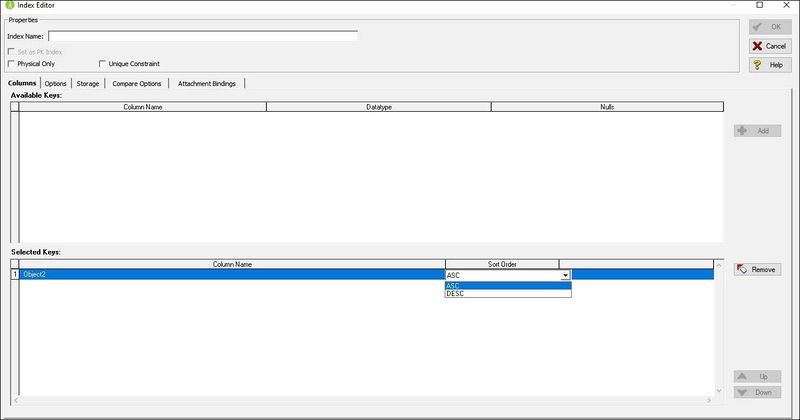Image resolution: width=800 pixels, height=420 pixels.
Task: Maximize the Index Editor window
Action: pyautogui.click(x=760, y=5)
